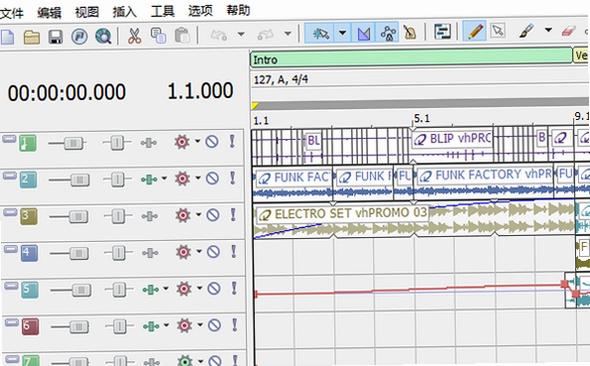Open a project using the folder icon

tap(32, 37)
